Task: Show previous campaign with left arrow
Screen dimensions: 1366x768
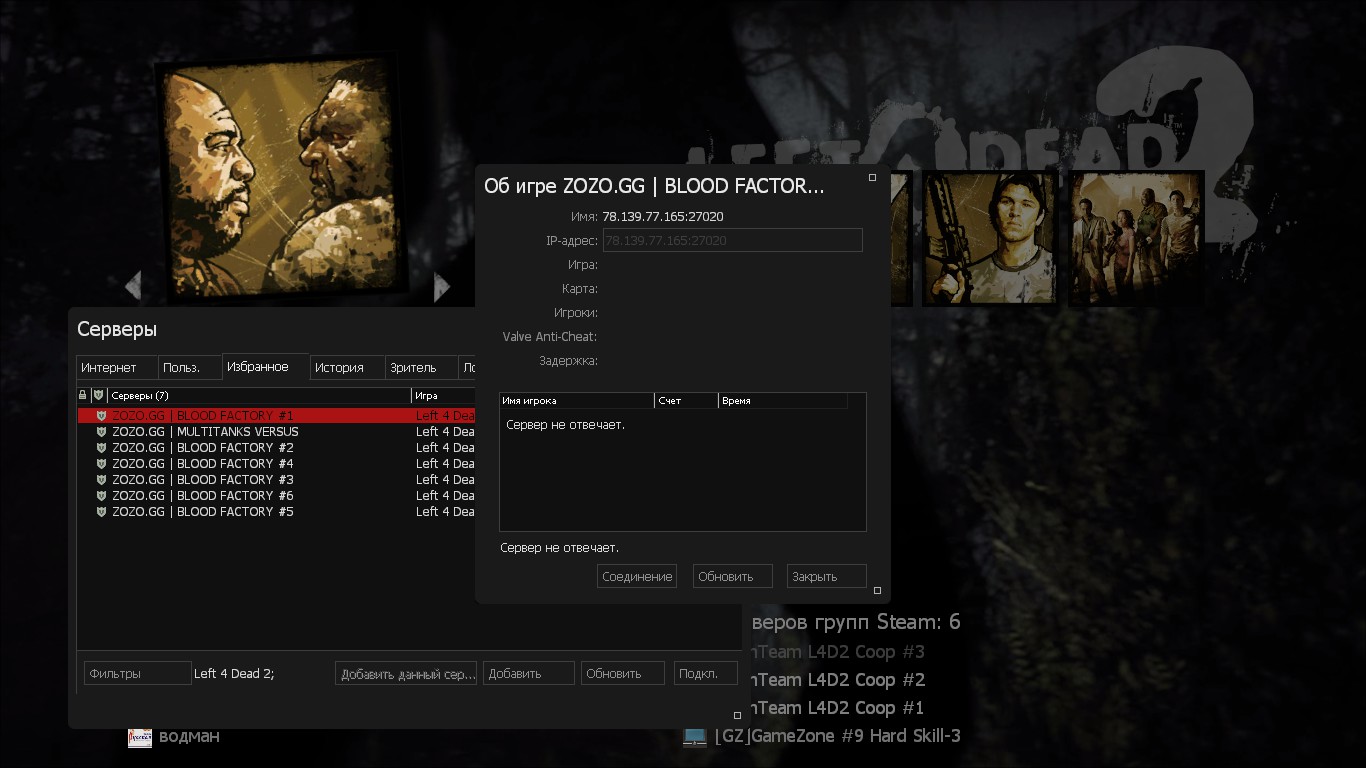Action: click(133, 286)
